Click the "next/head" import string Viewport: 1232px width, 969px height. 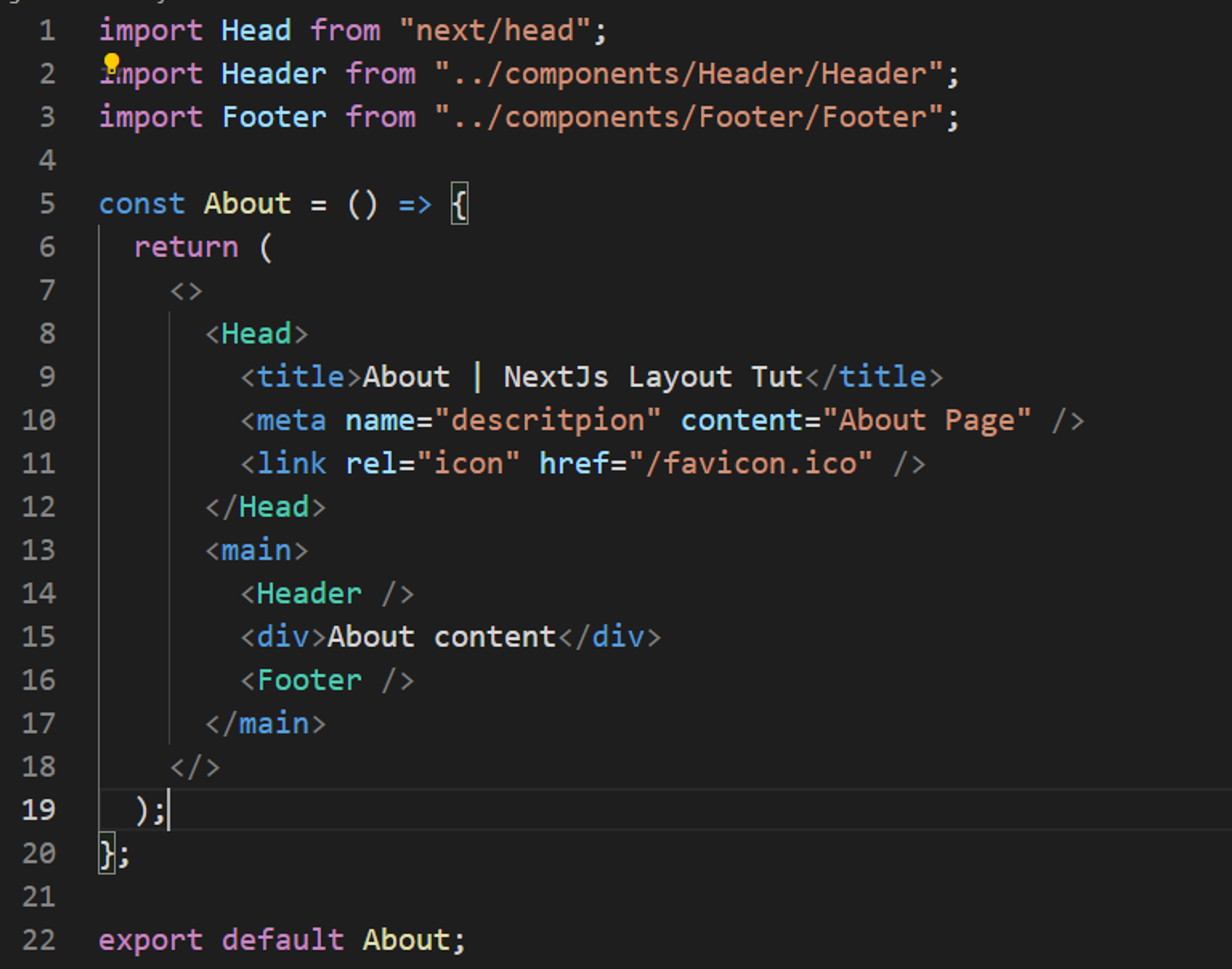click(x=495, y=30)
